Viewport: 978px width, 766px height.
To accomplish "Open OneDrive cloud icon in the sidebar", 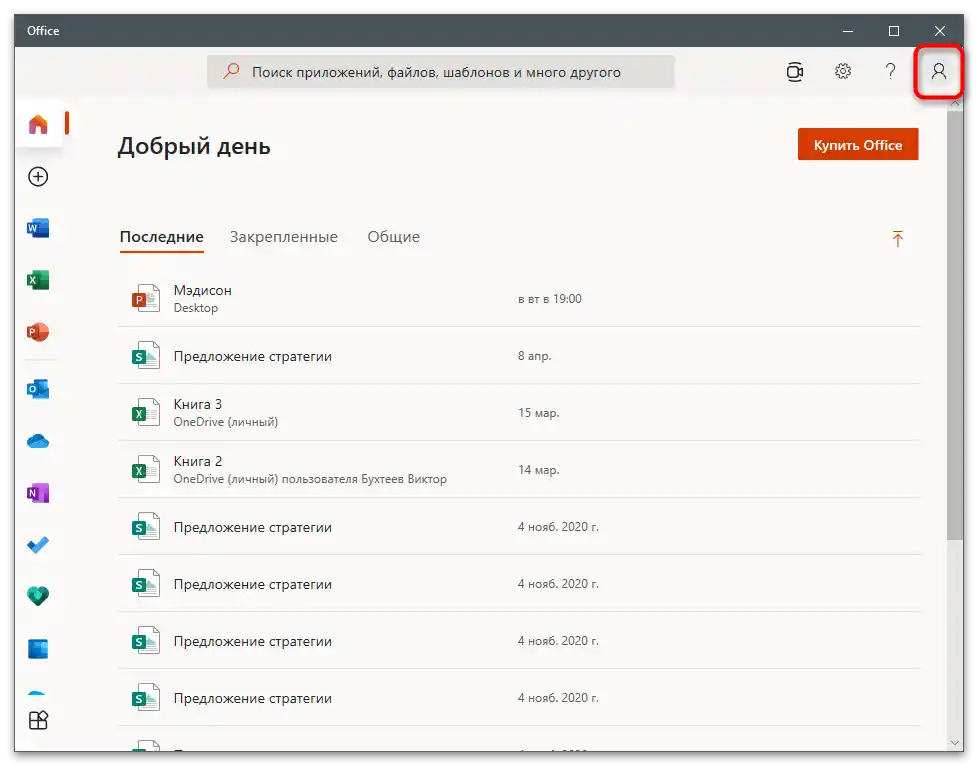I will coord(38,442).
